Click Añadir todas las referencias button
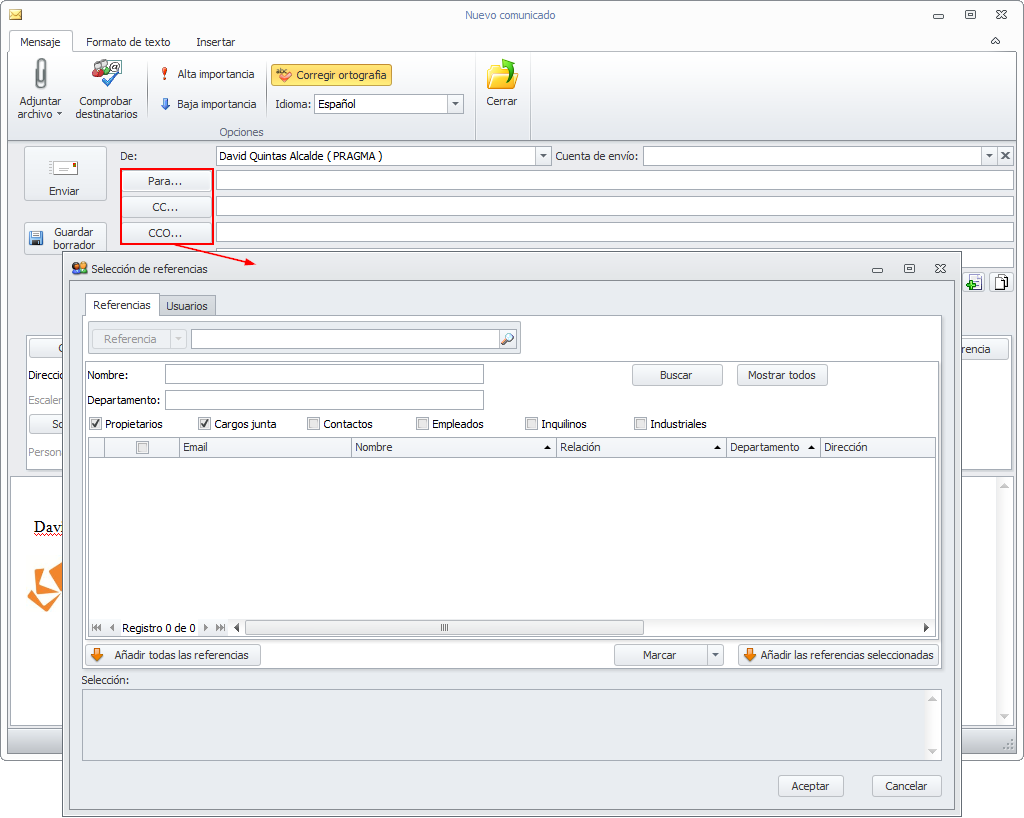 coord(173,655)
